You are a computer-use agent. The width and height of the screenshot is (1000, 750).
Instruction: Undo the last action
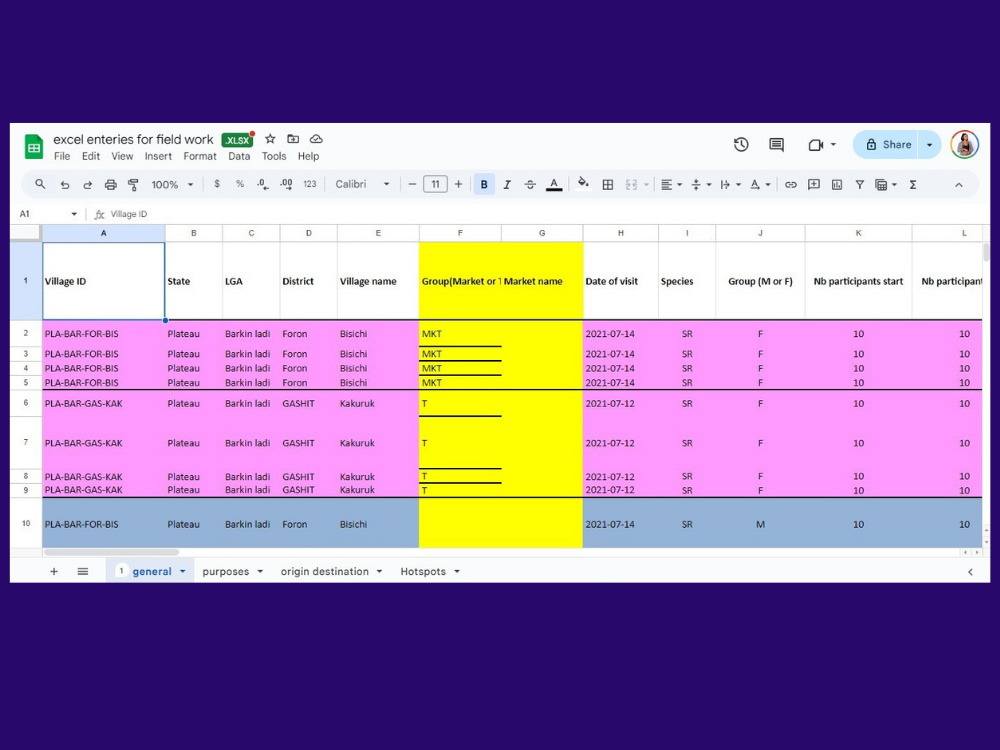[x=64, y=185]
